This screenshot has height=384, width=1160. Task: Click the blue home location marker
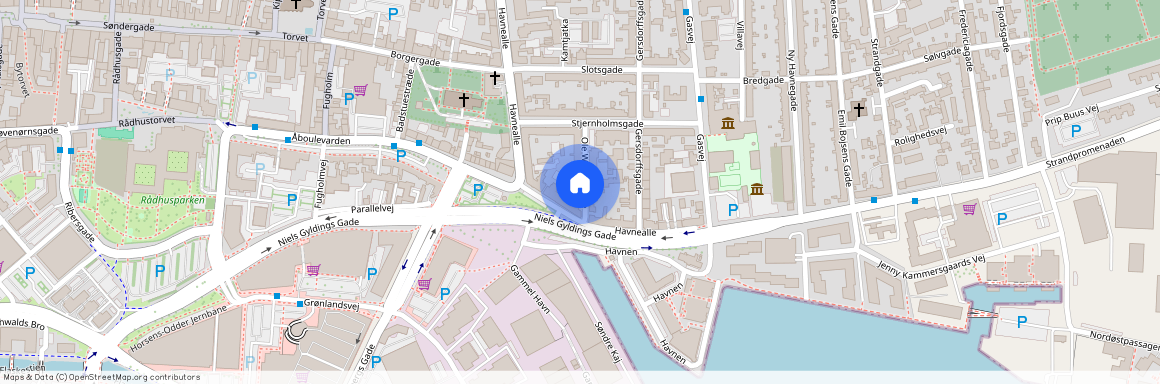click(579, 183)
